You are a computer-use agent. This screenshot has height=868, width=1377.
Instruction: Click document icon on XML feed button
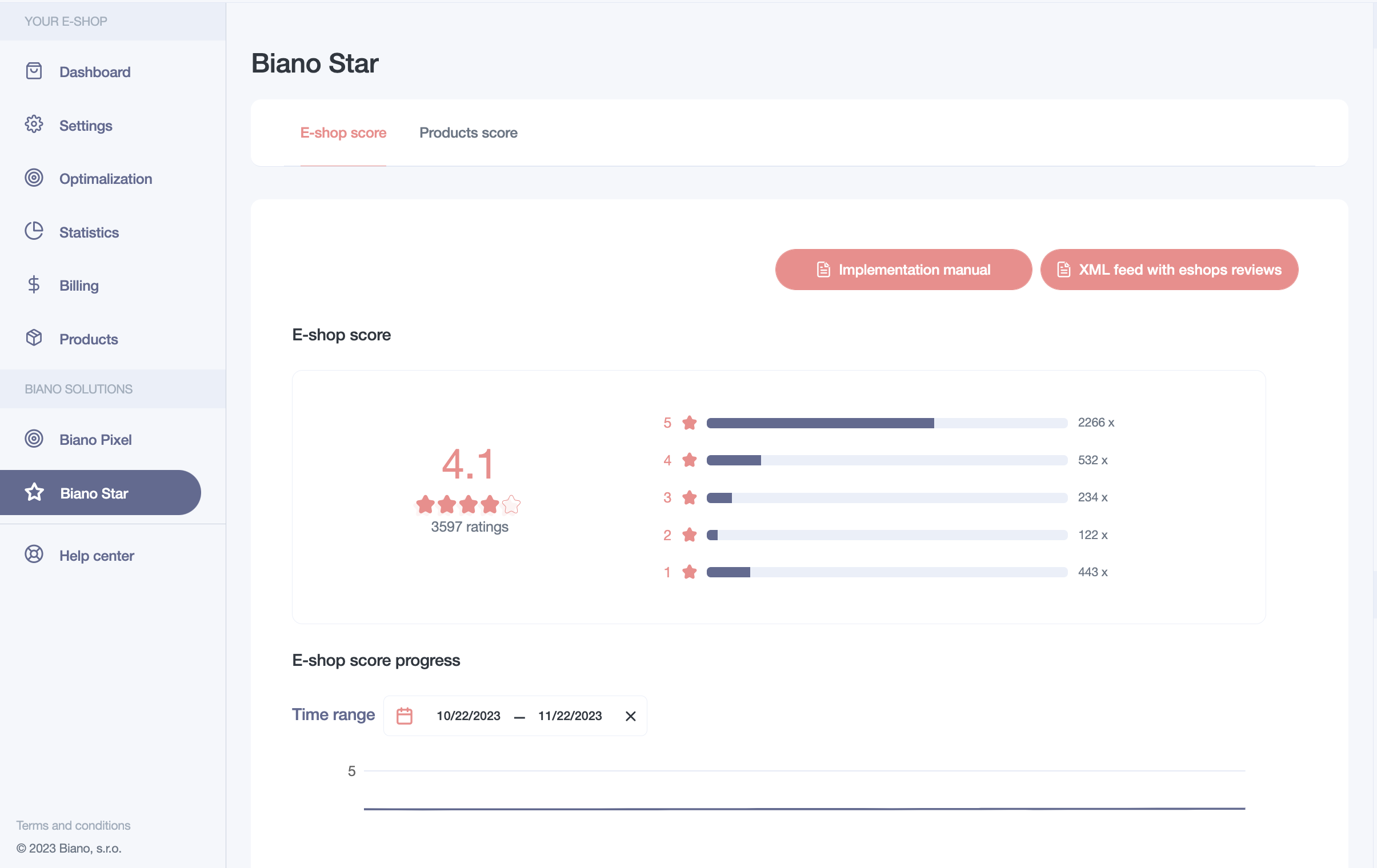[x=1063, y=269]
